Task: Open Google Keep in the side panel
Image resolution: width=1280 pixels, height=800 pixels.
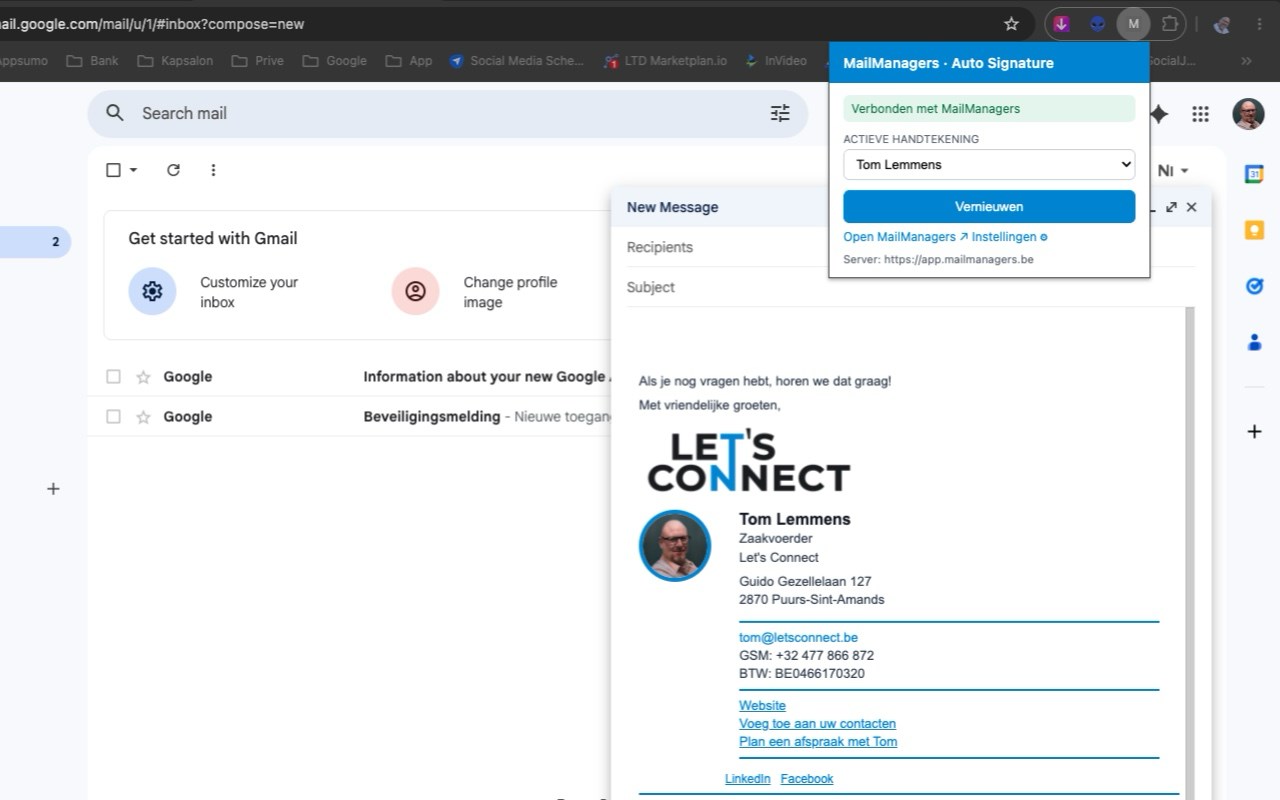Action: coord(1254,230)
